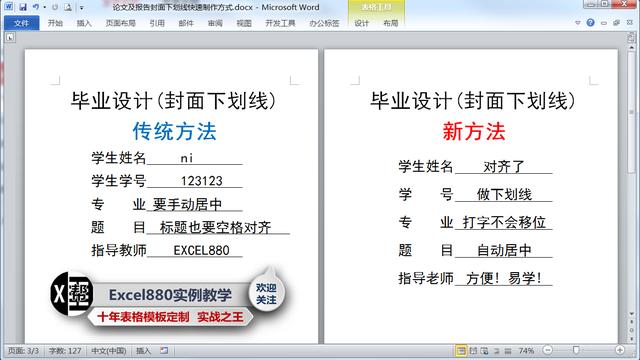The width and height of the screenshot is (640, 360).
Task: Click the 字数: 127 word count button
Action: click(65, 351)
